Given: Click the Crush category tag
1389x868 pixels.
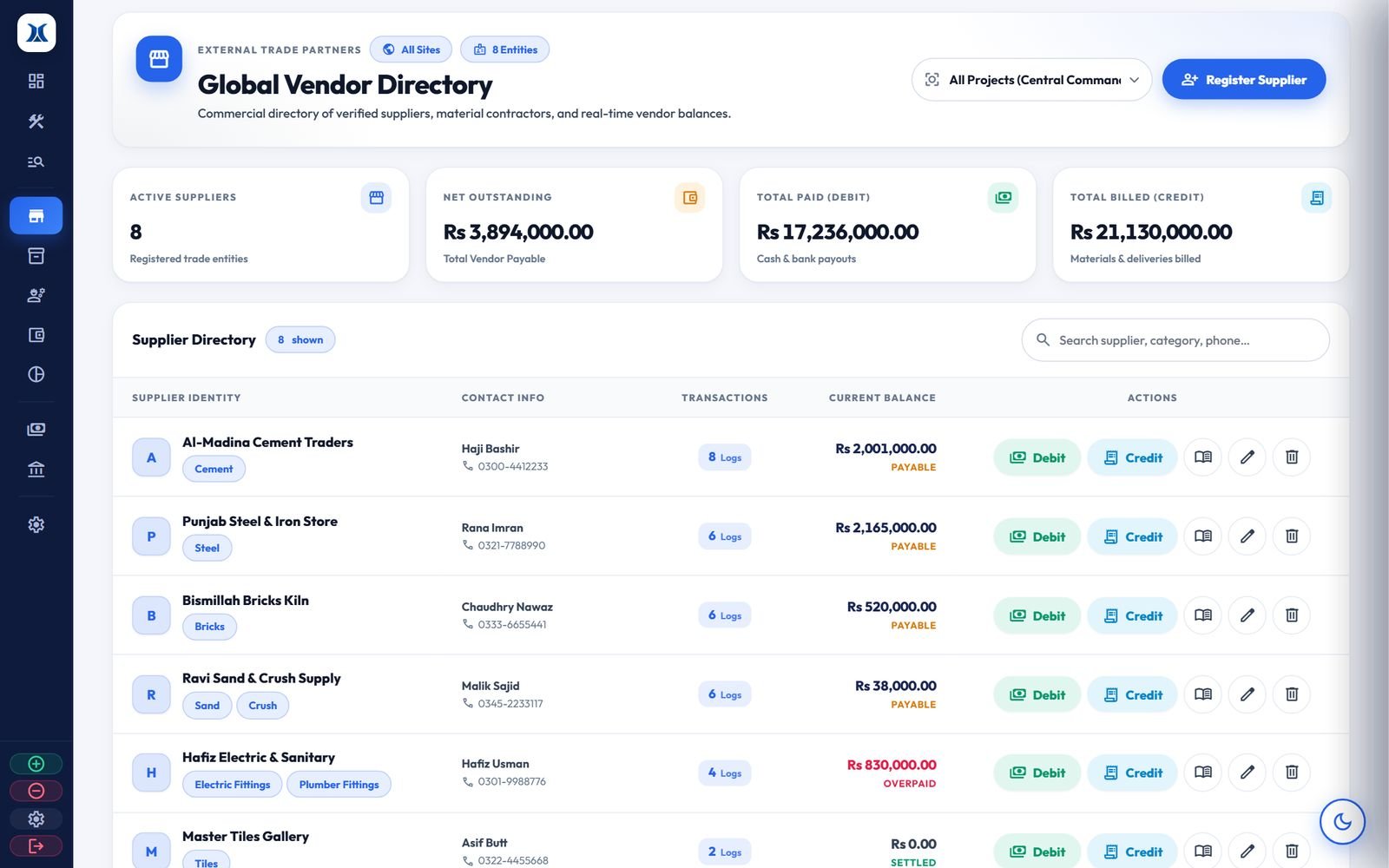Looking at the screenshot, I should 262,706.
